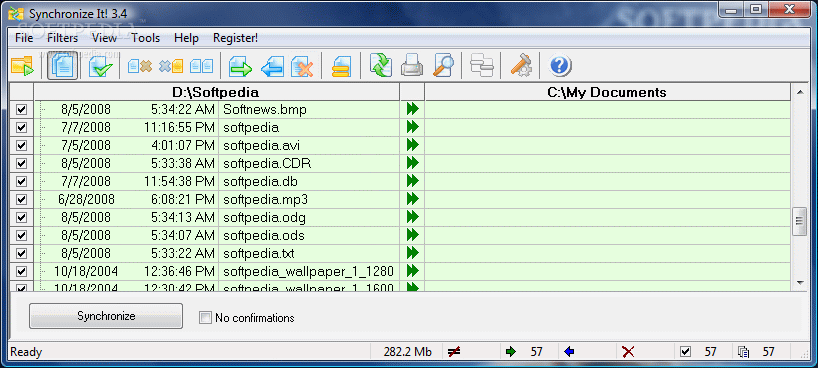The width and height of the screenshot is (818, 368).
Task: Click green right arrow in status bar
Action: [511, 352]
